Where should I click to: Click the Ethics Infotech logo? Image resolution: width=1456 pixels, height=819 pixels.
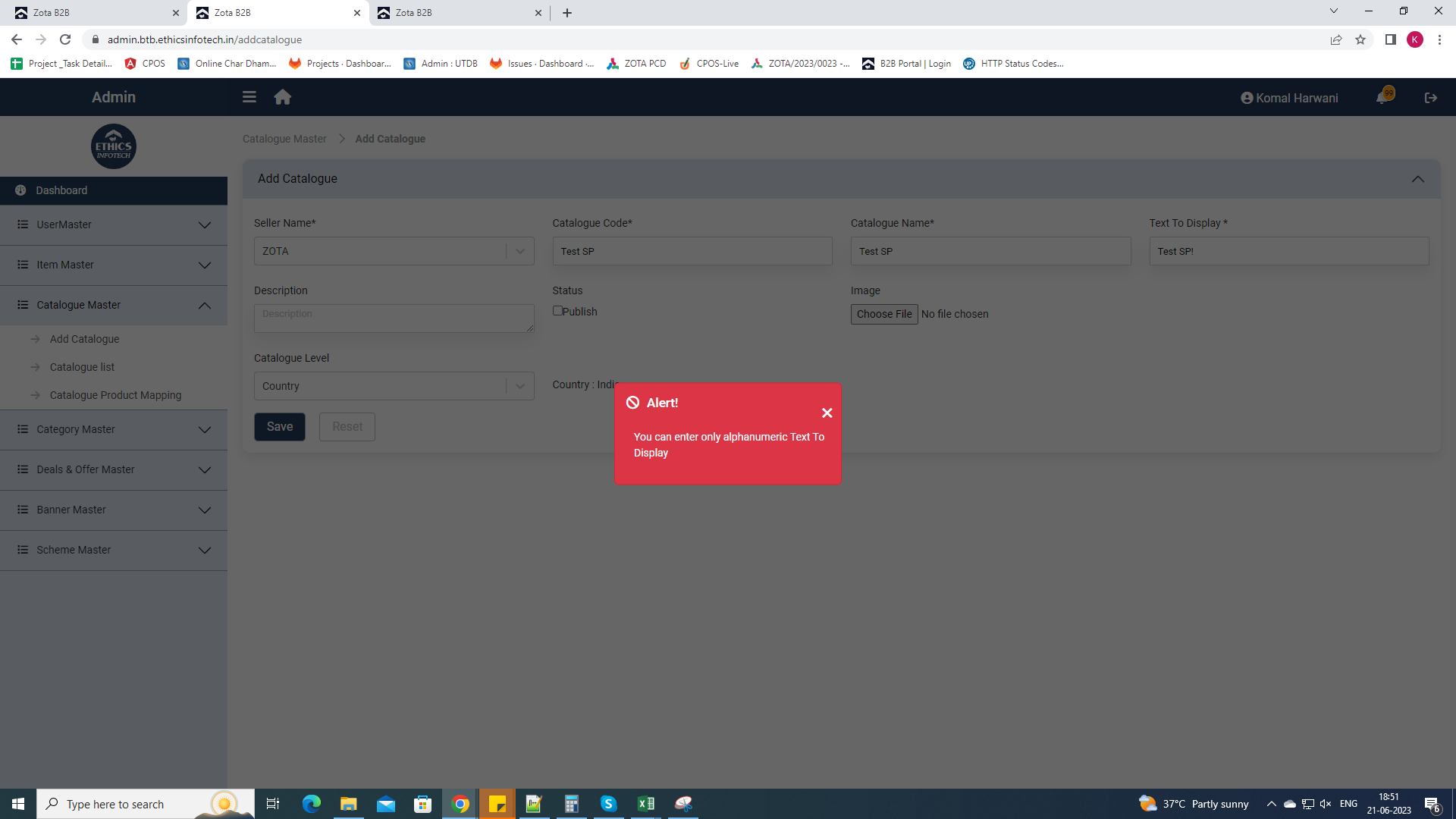coord(114,146)
